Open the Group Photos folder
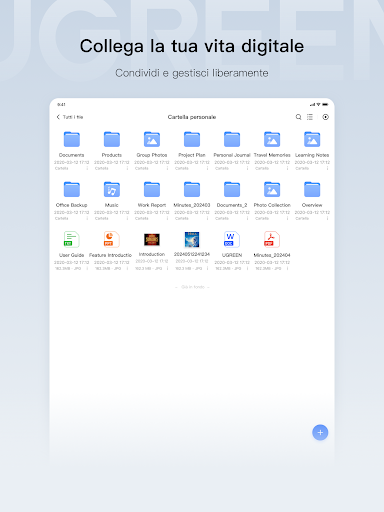Image resolution: width=384 pixels, height=512 pixels. pyautogui.click(x=152, y=140)
